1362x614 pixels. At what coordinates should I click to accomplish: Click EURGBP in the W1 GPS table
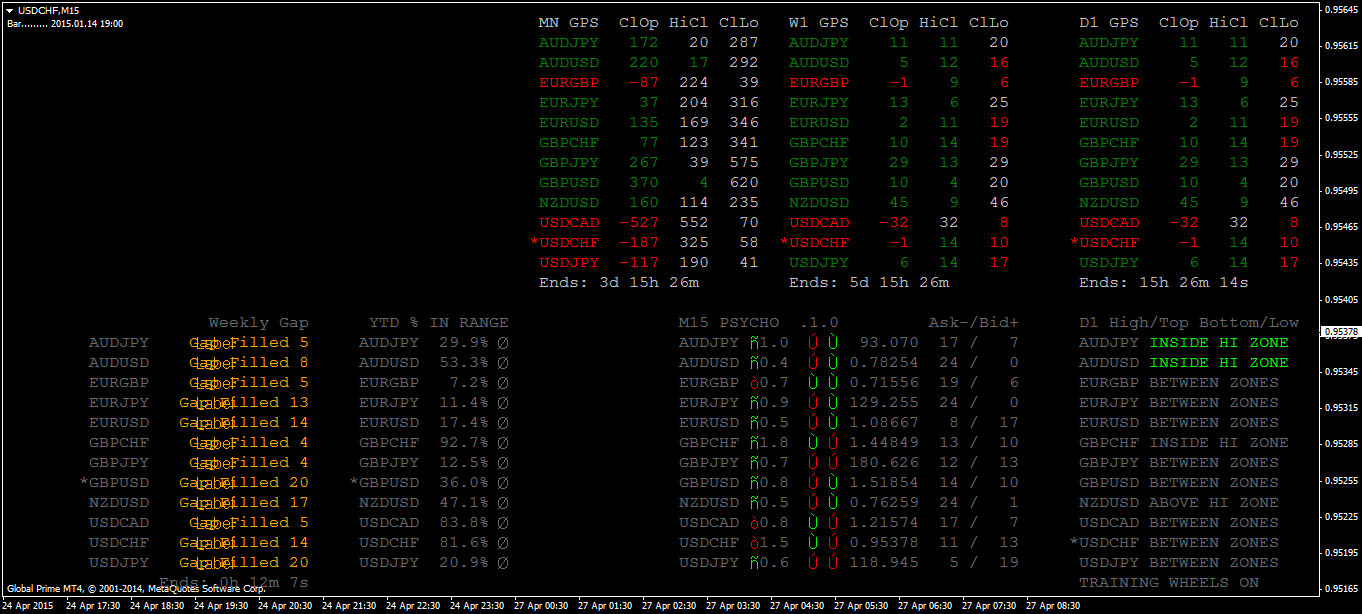[x=819, y=82]
